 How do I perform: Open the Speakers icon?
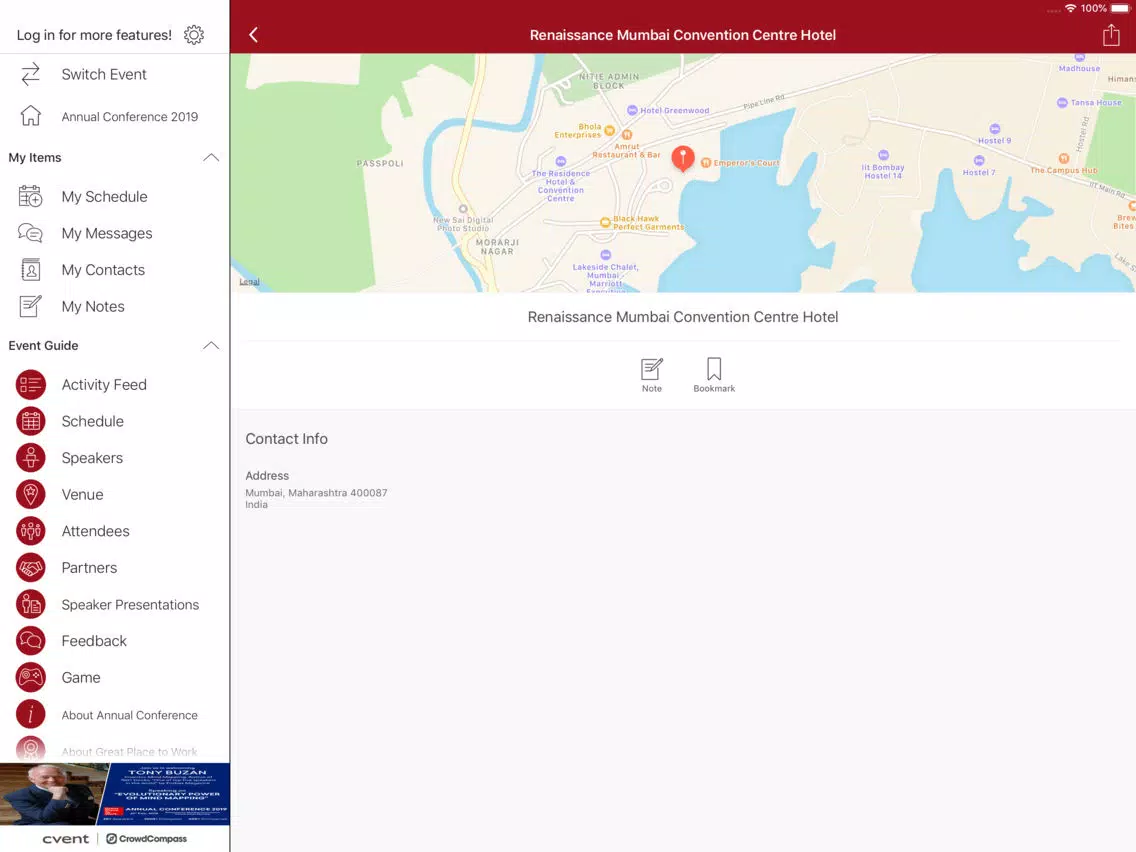click(x=30, y=458)
